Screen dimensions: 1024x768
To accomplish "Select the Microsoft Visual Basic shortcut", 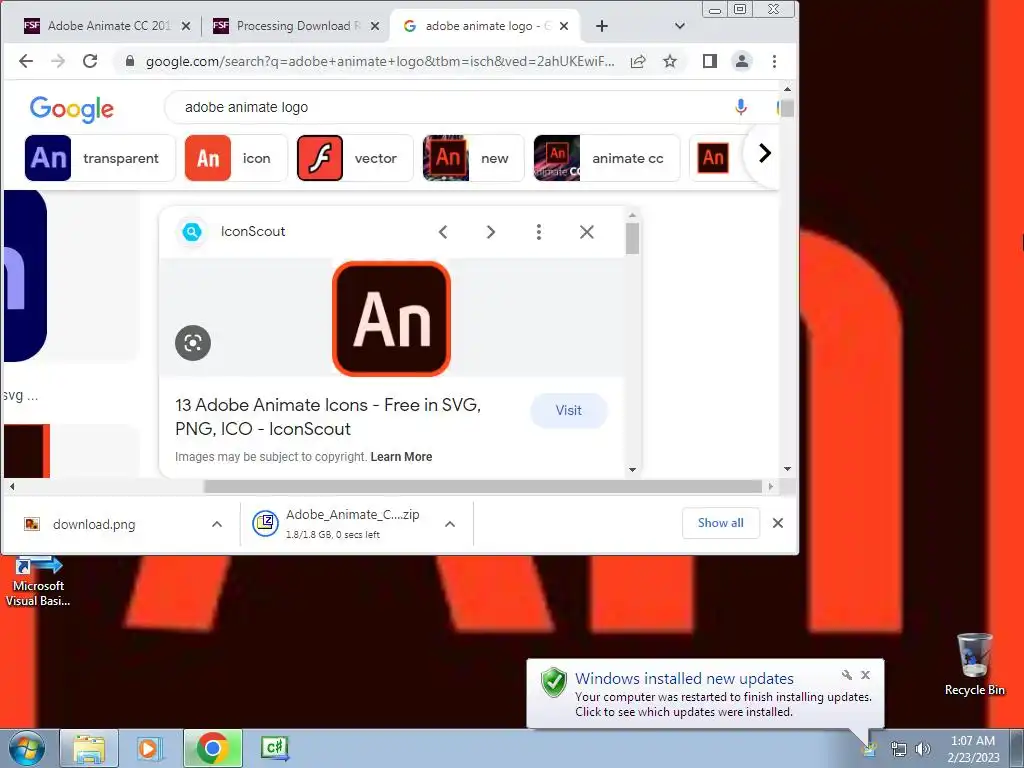I will [x=38, y=583].
